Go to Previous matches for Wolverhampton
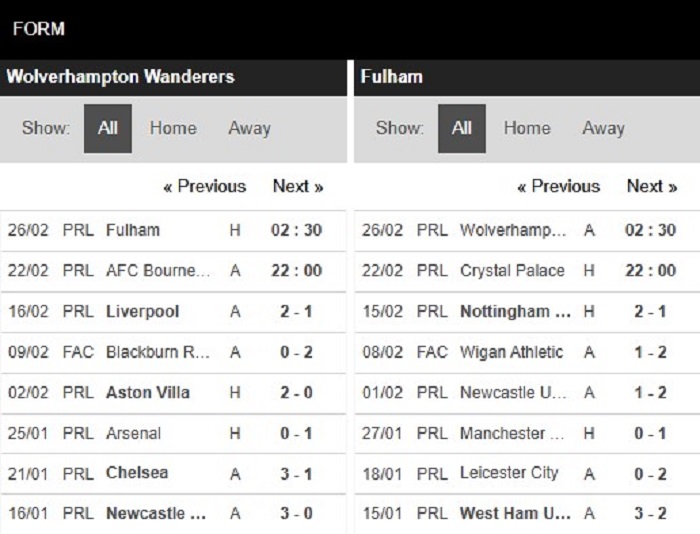The width and height of the screenshot is (700, 534). tap(205, 186)
